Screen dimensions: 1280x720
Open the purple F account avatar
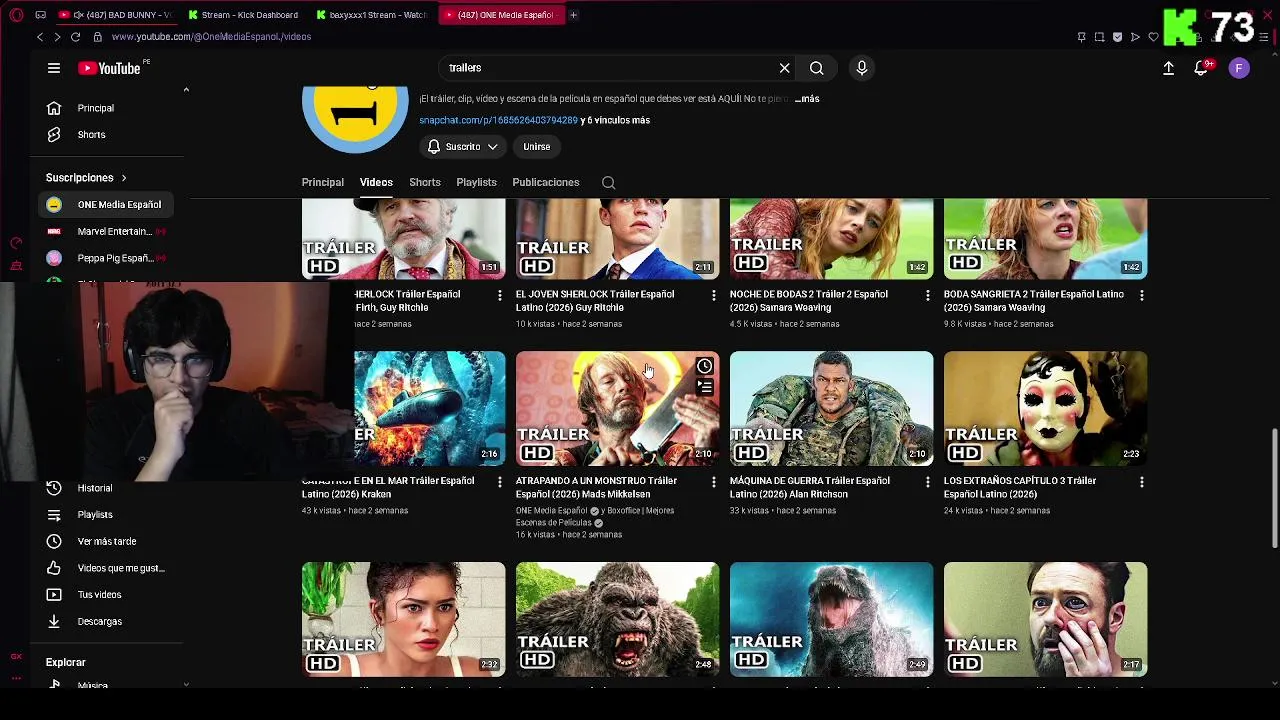pos(1239,68)
